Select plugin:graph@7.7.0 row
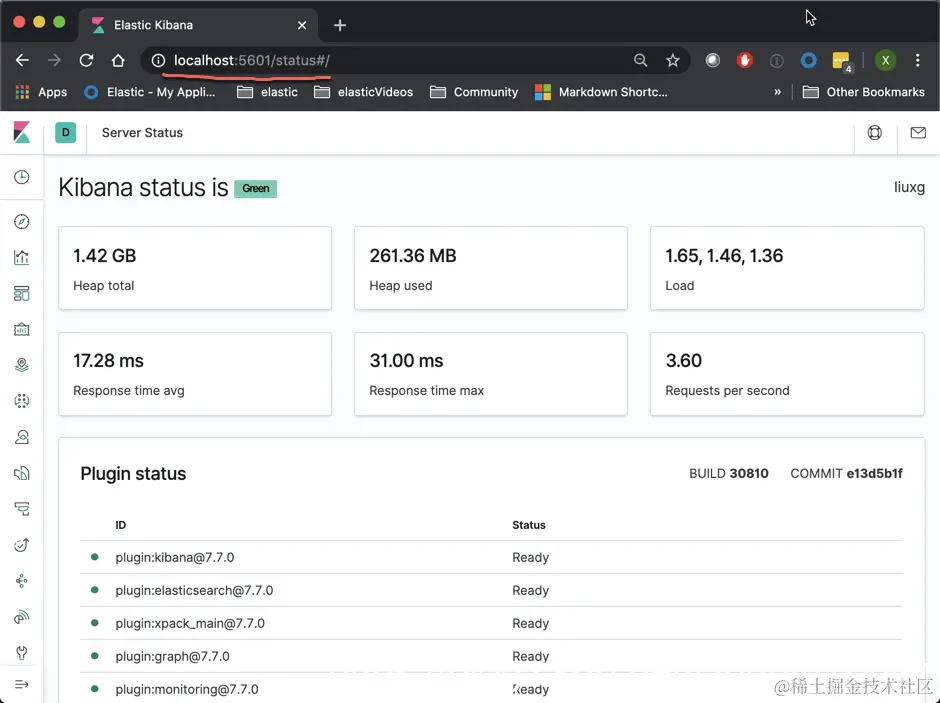 490,656
